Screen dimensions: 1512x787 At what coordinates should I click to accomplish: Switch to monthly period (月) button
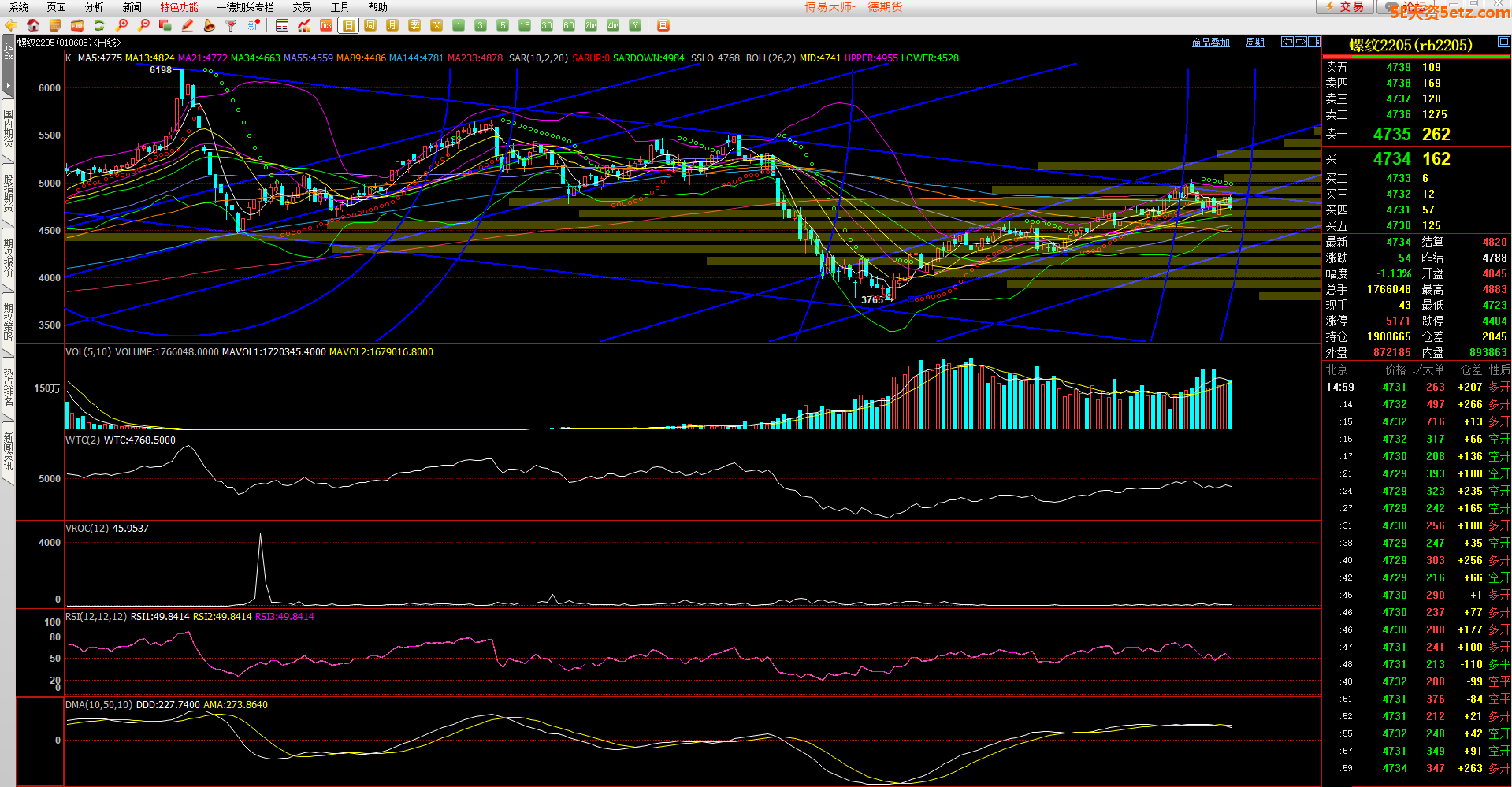point(392,25)
